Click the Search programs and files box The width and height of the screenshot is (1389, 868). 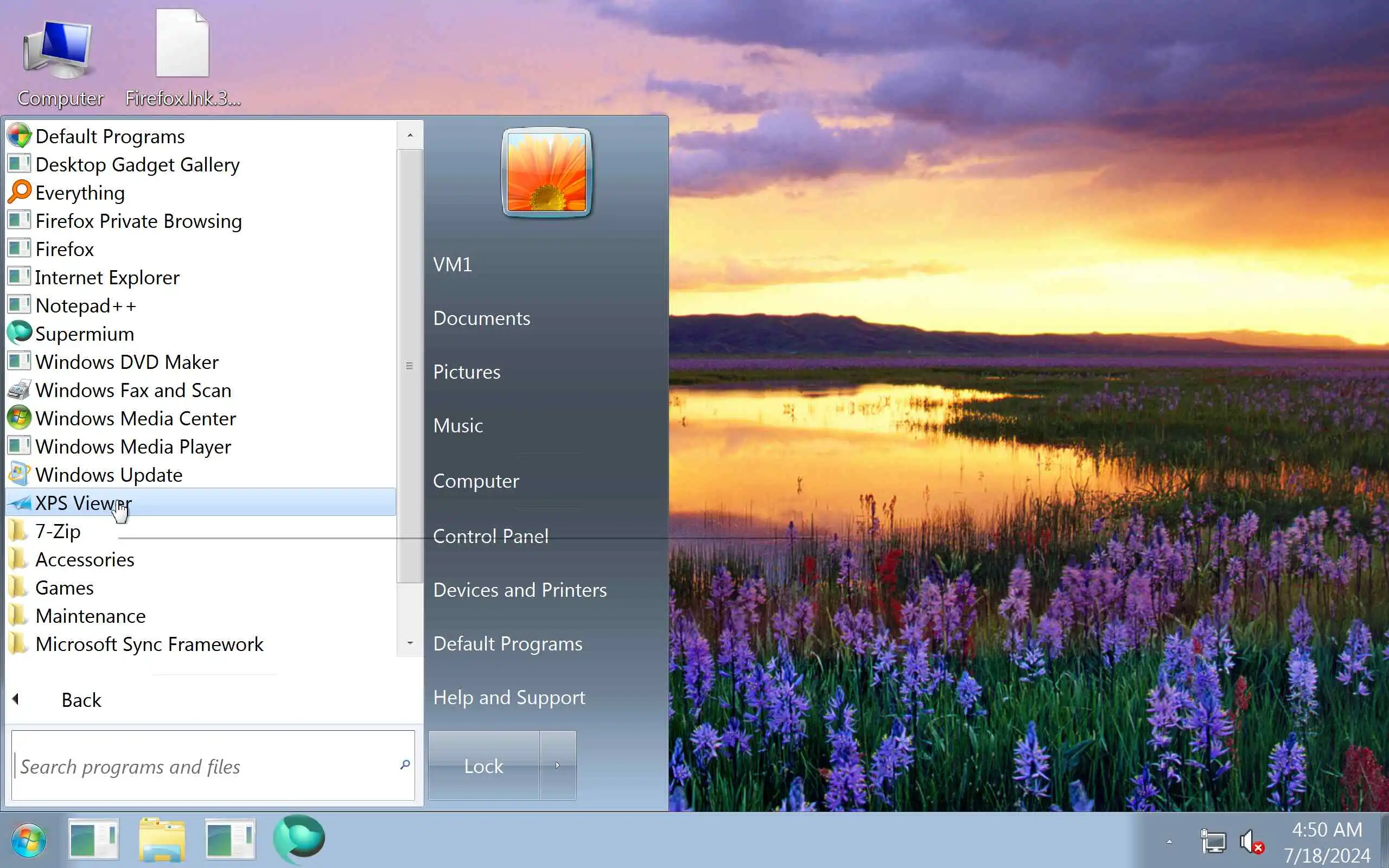pos(207,767)
